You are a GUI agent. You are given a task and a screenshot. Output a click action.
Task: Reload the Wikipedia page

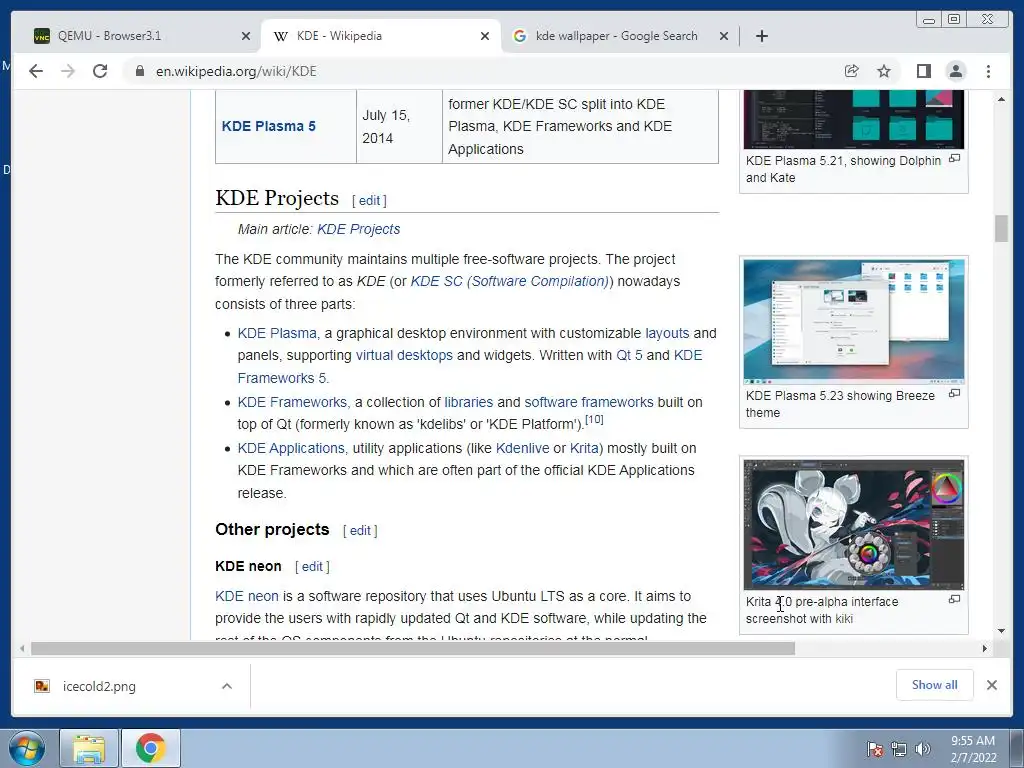[100, 71]
